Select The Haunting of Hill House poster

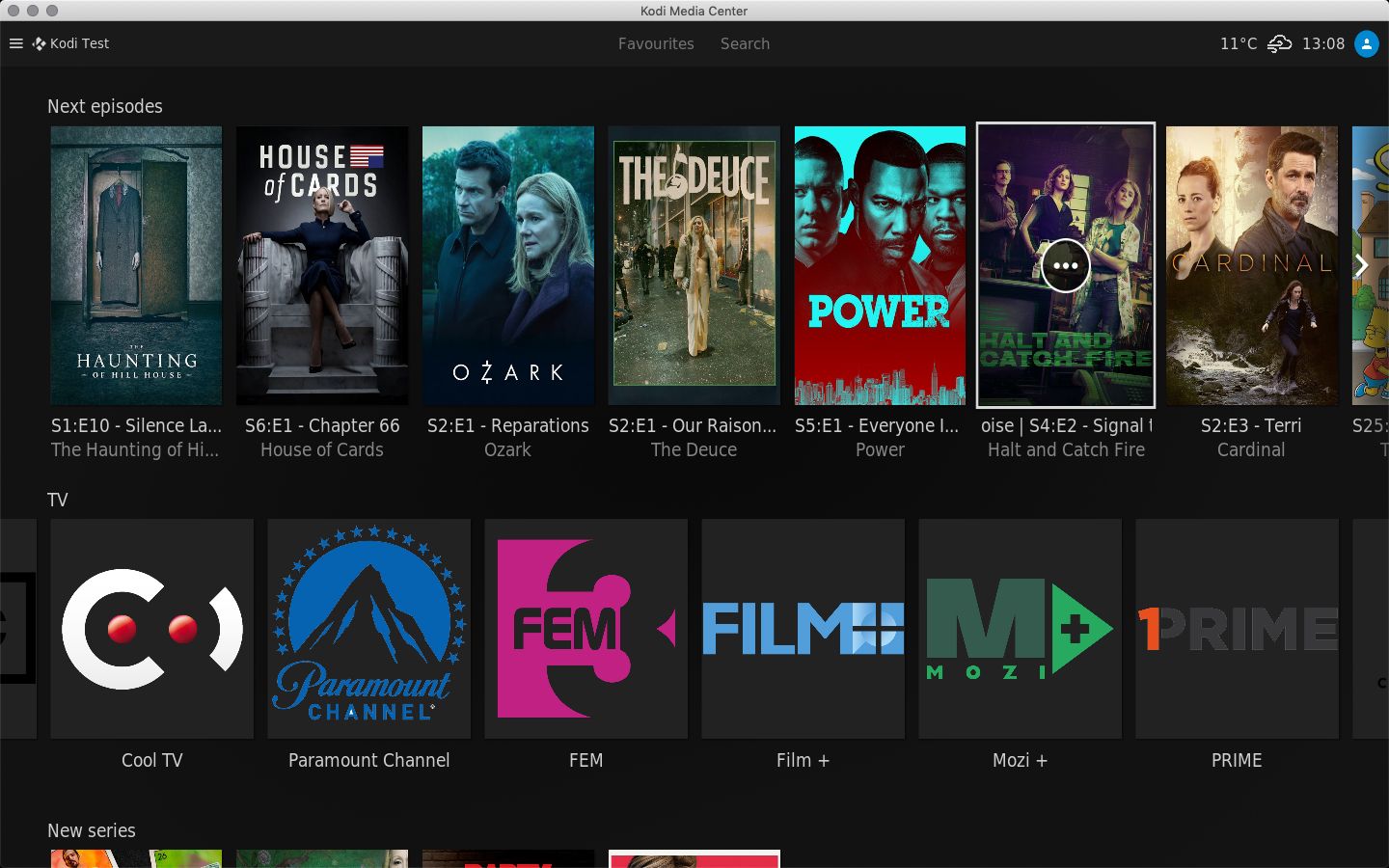136,265
